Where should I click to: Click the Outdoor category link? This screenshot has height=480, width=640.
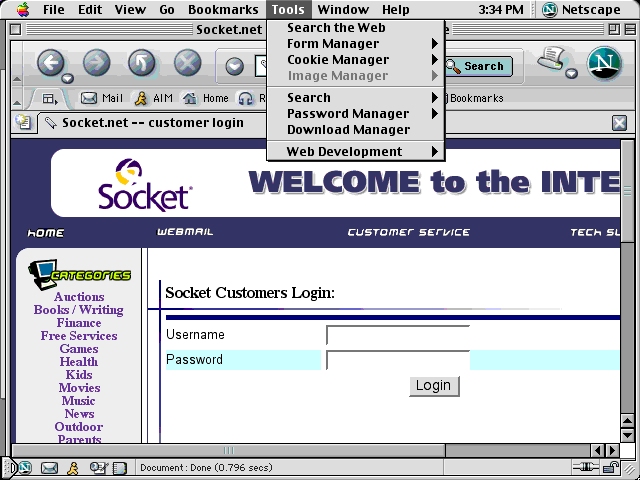(x=79, y=427)
